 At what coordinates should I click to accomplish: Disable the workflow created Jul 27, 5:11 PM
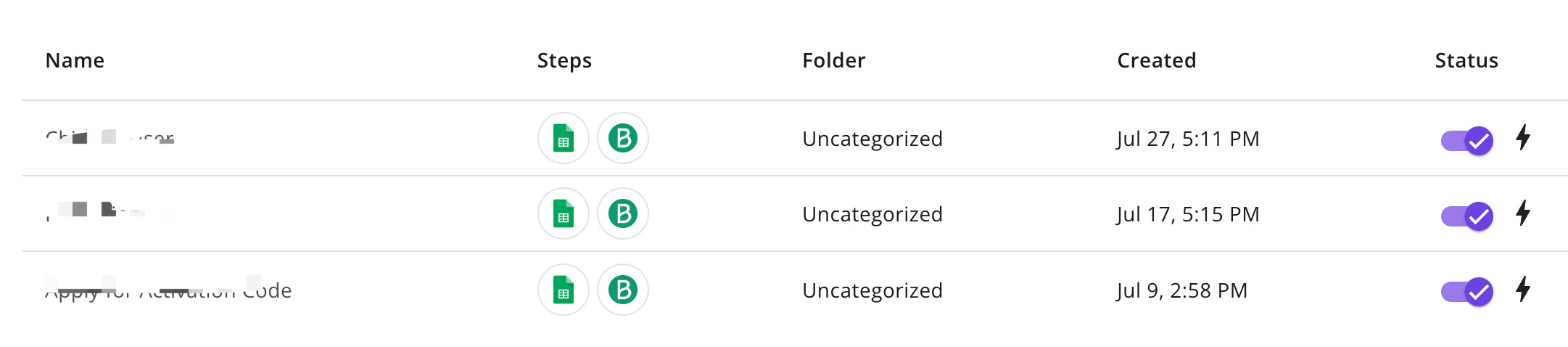point(1466,140)
